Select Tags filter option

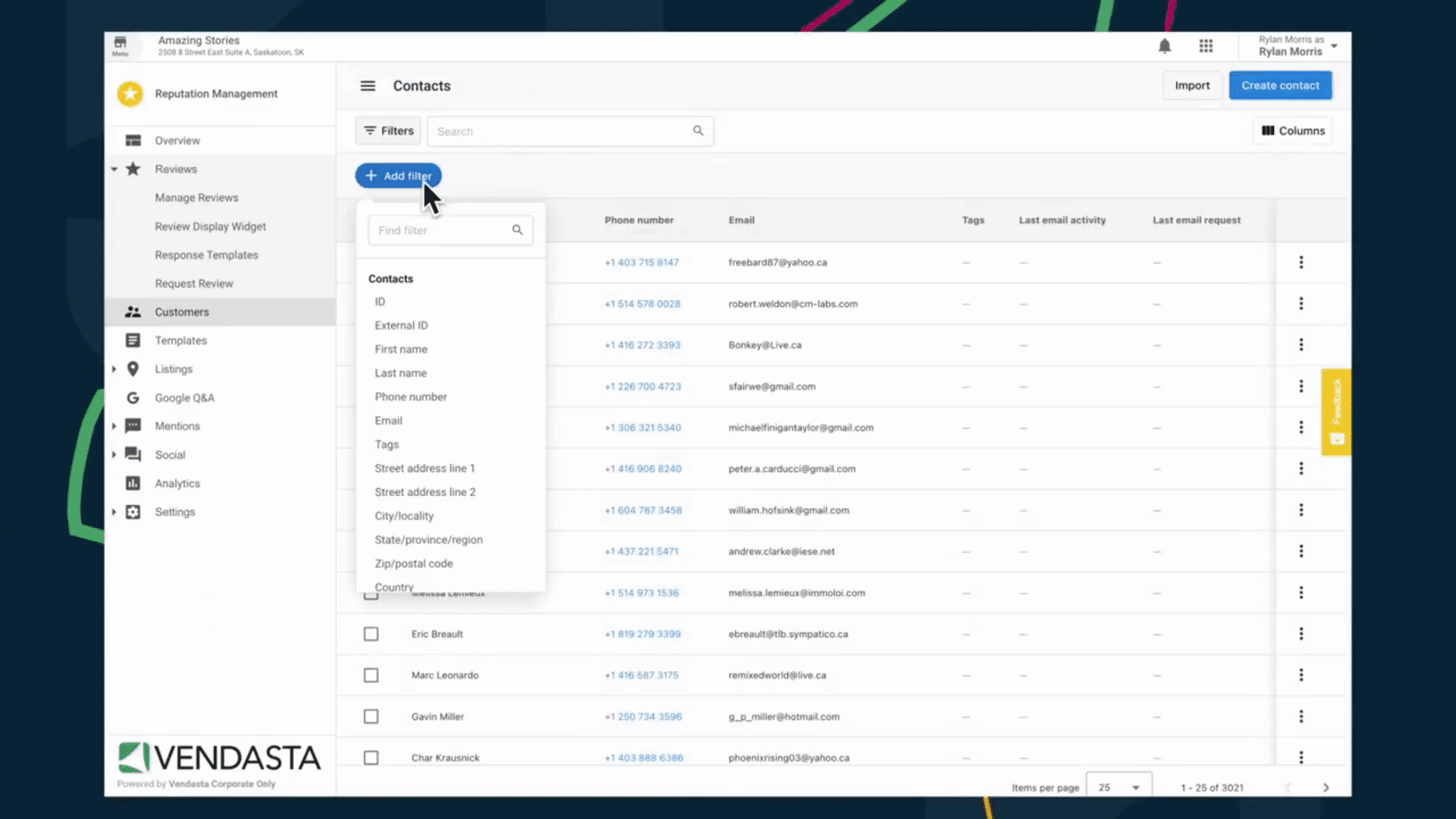coord(387,444)
